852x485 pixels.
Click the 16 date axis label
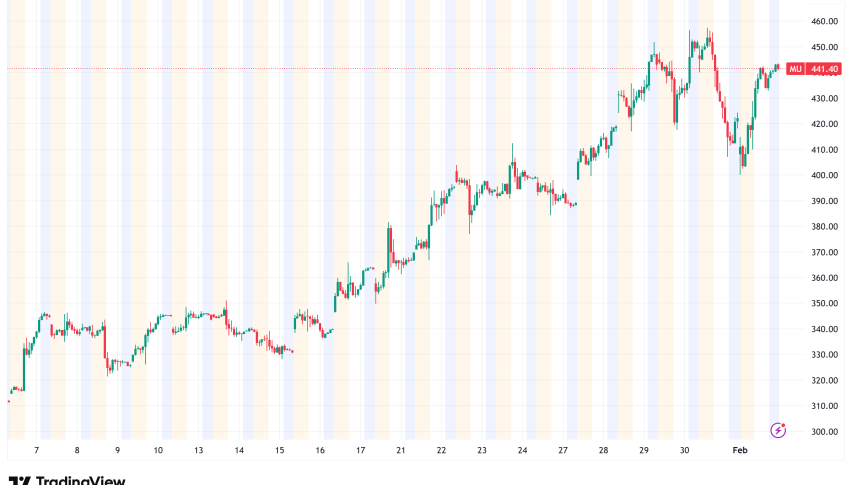pyautogui.click(x=318, y=451)
